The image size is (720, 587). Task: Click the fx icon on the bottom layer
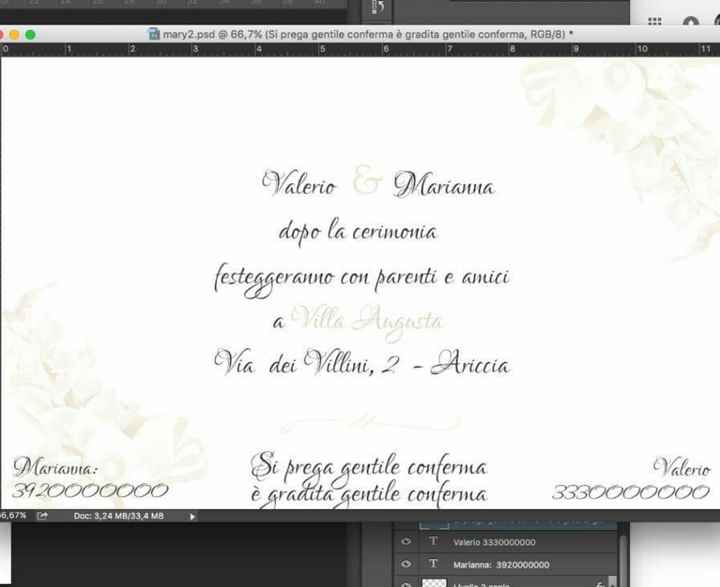[599, 583]
